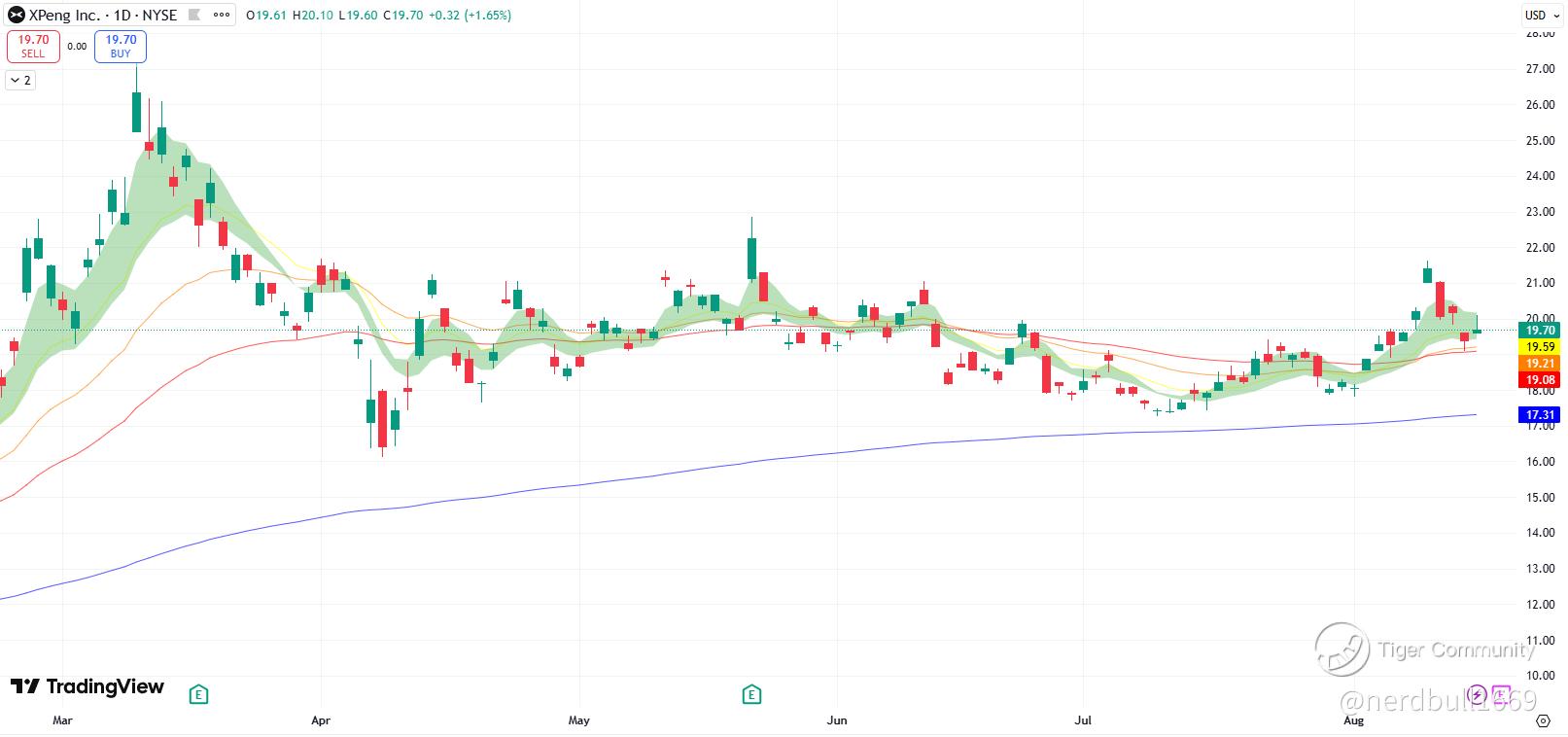
Task: Click the yellow 19.59 price tag
Action: (1539, 347)
